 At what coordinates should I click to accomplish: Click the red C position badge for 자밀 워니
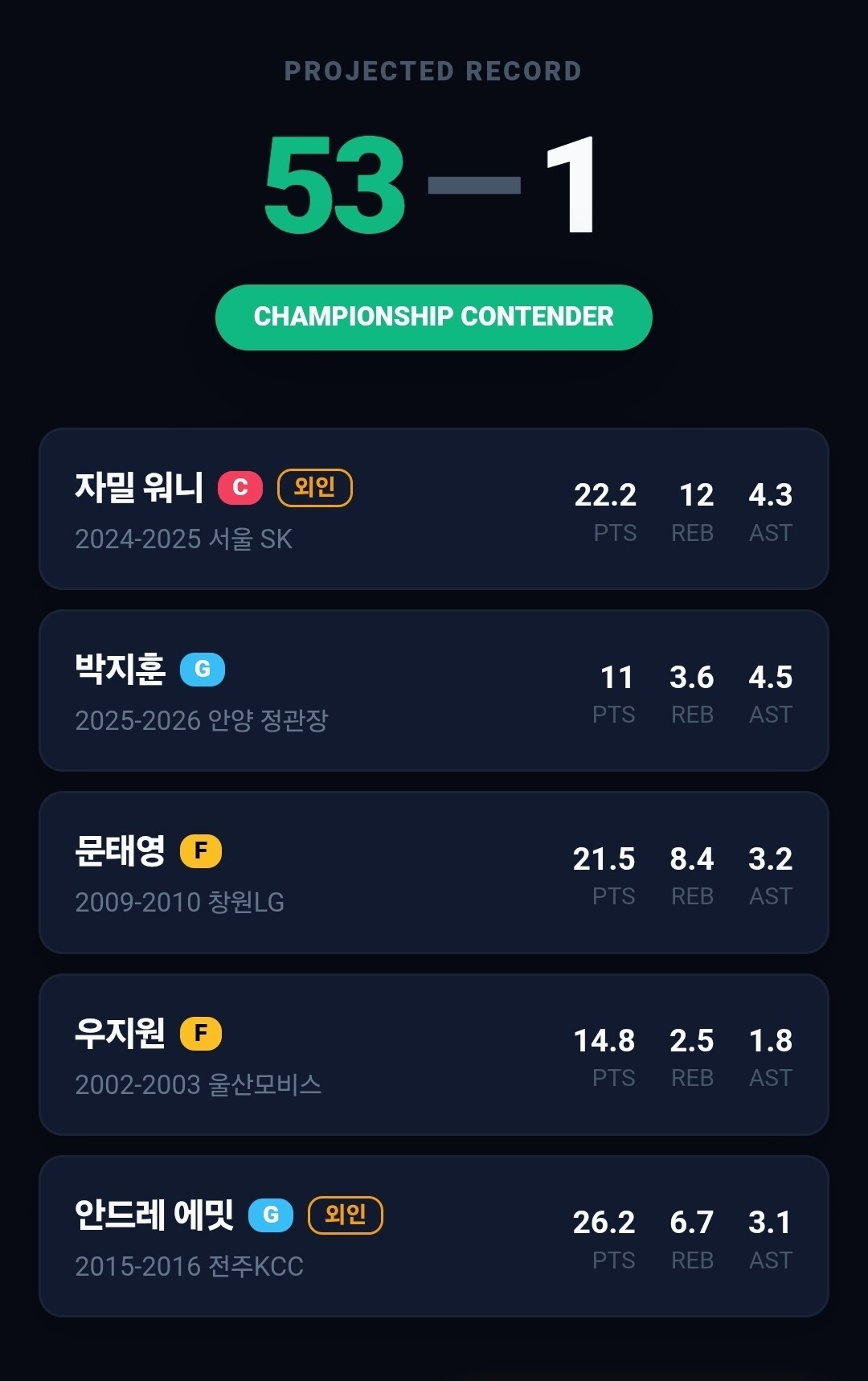[x=240, y=487]
